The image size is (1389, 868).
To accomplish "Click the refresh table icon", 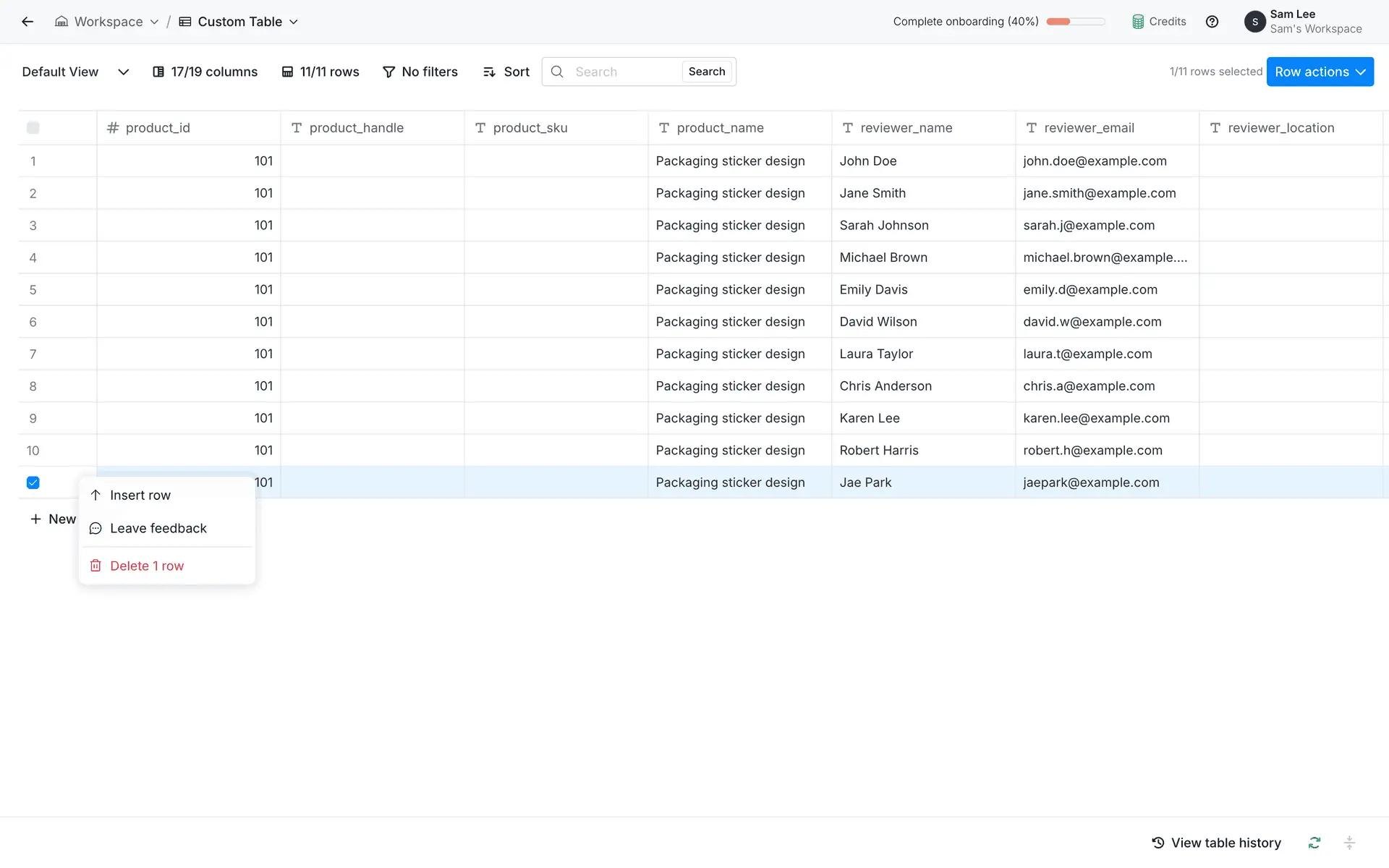I will click(x=1314, y=843).
